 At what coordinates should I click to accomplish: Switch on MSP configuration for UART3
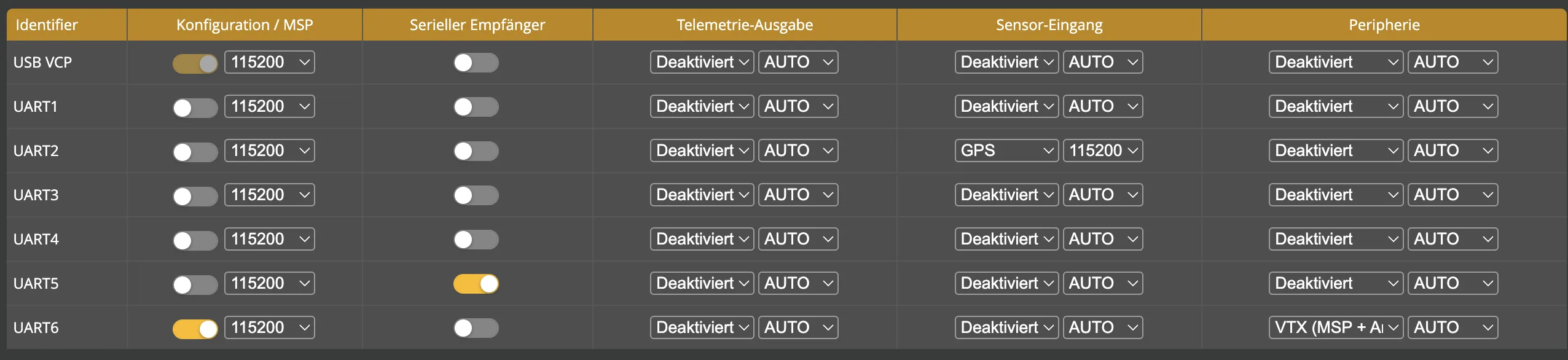(x=195, y=196)
